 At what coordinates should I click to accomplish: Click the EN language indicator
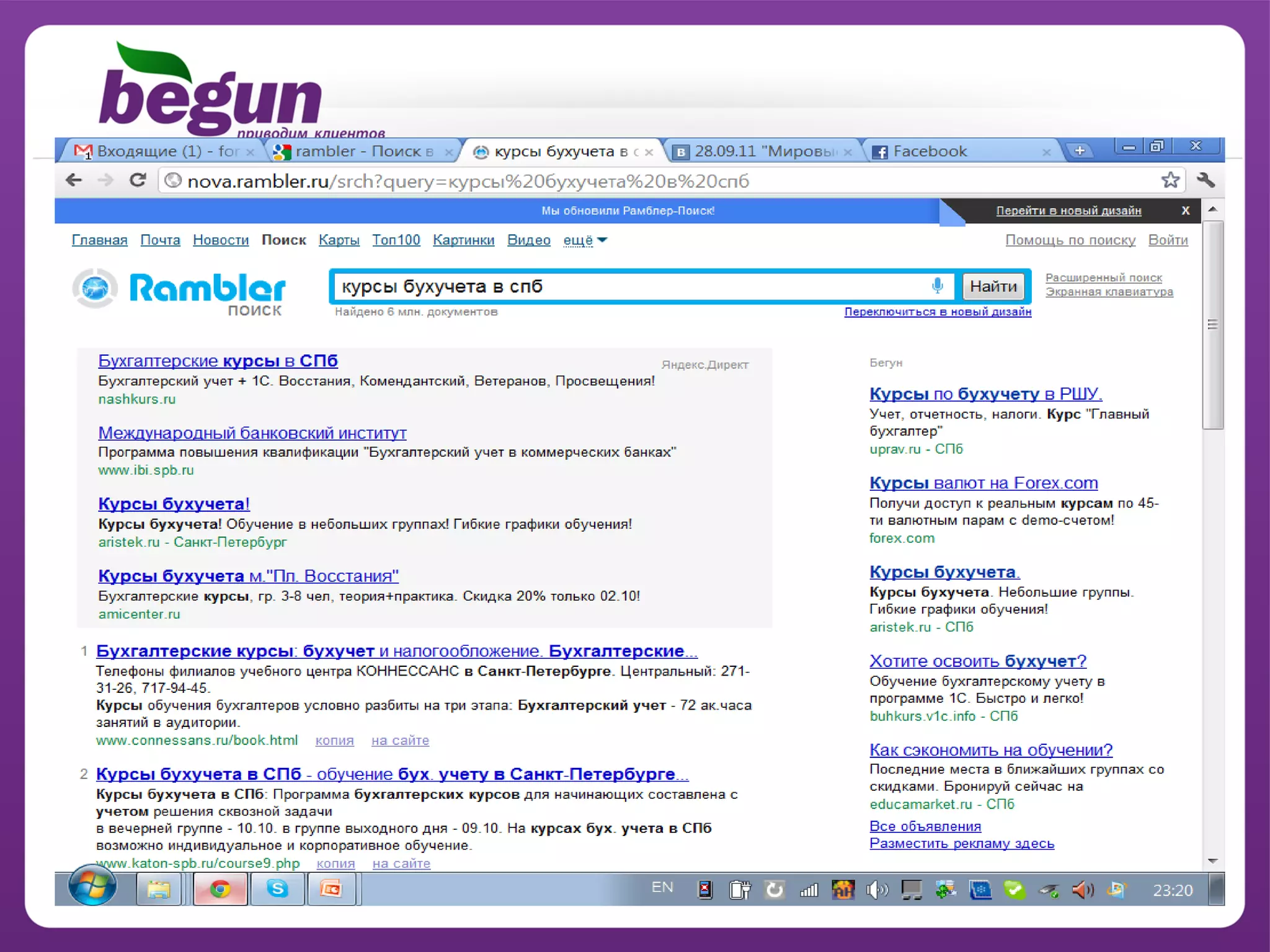(662, 888)
